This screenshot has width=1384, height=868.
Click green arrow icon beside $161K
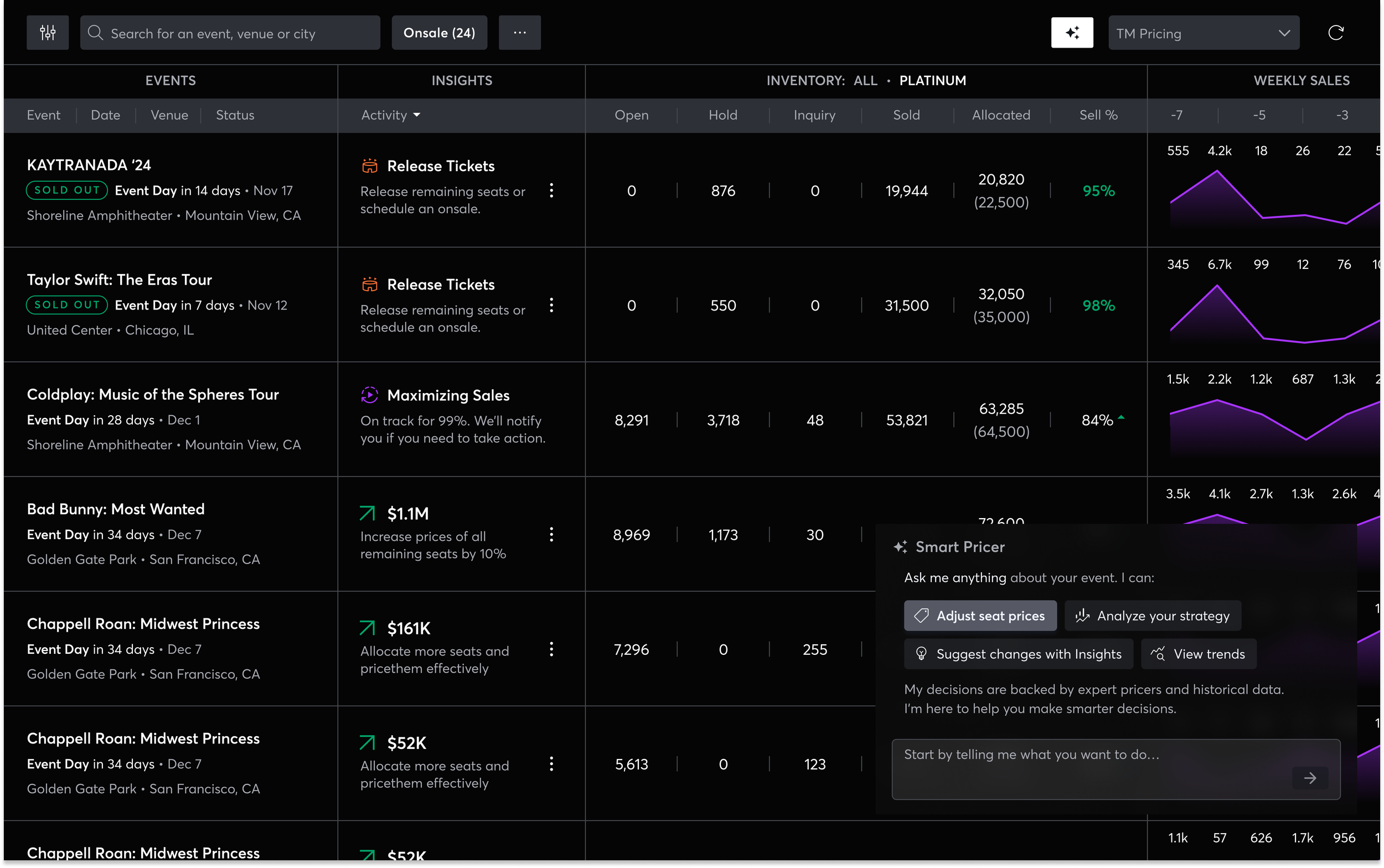(368, 627)
